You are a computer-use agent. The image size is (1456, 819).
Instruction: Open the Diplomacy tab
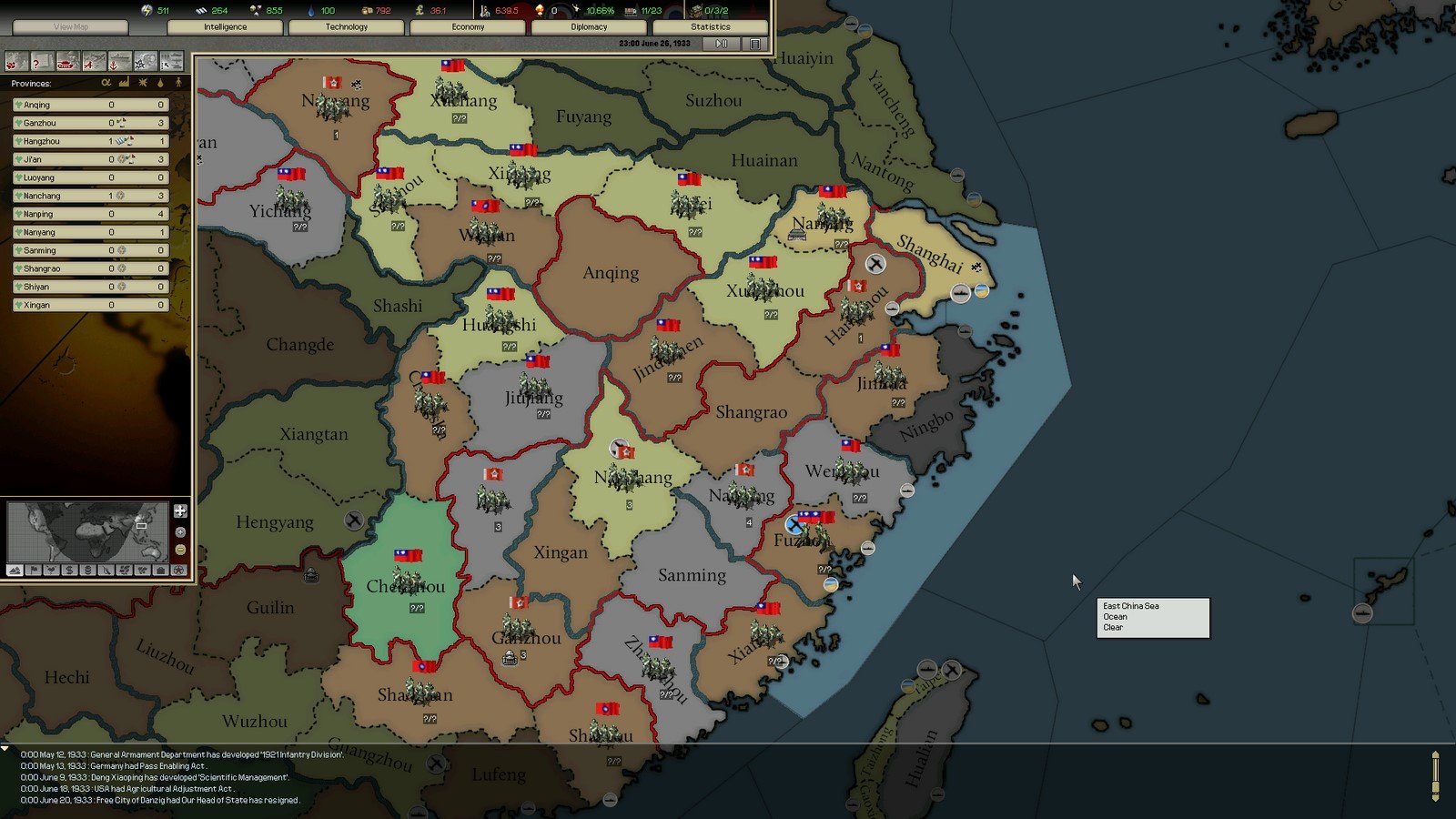point(589,27)
